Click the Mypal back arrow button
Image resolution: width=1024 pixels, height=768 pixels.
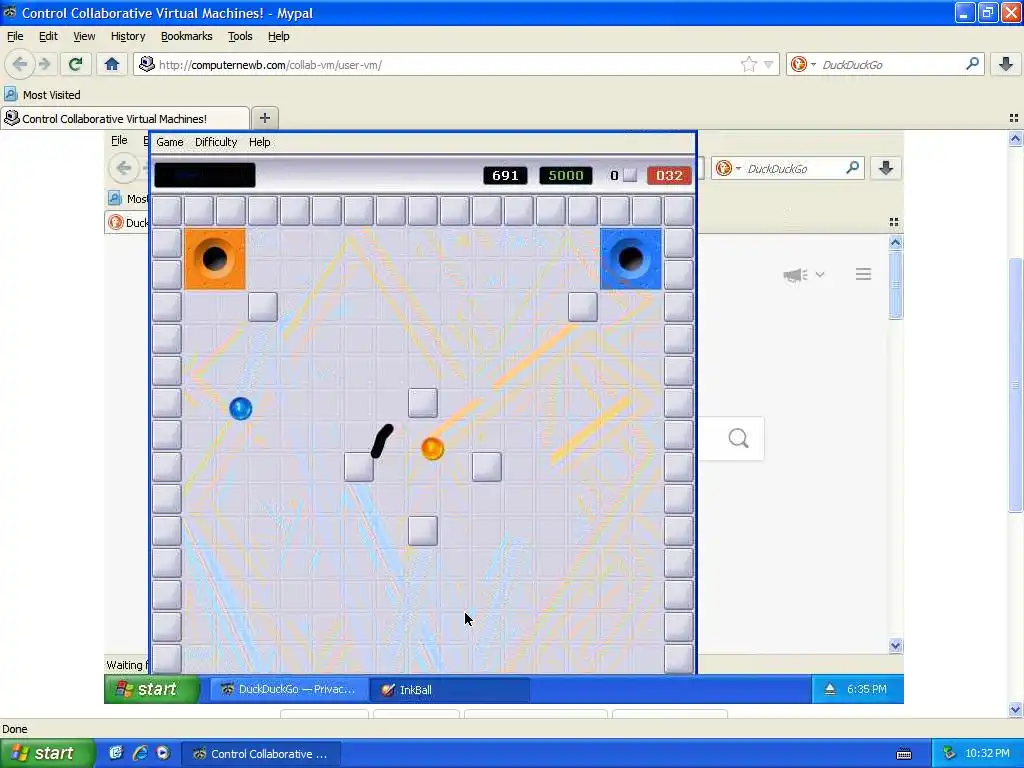coord(20,64)
